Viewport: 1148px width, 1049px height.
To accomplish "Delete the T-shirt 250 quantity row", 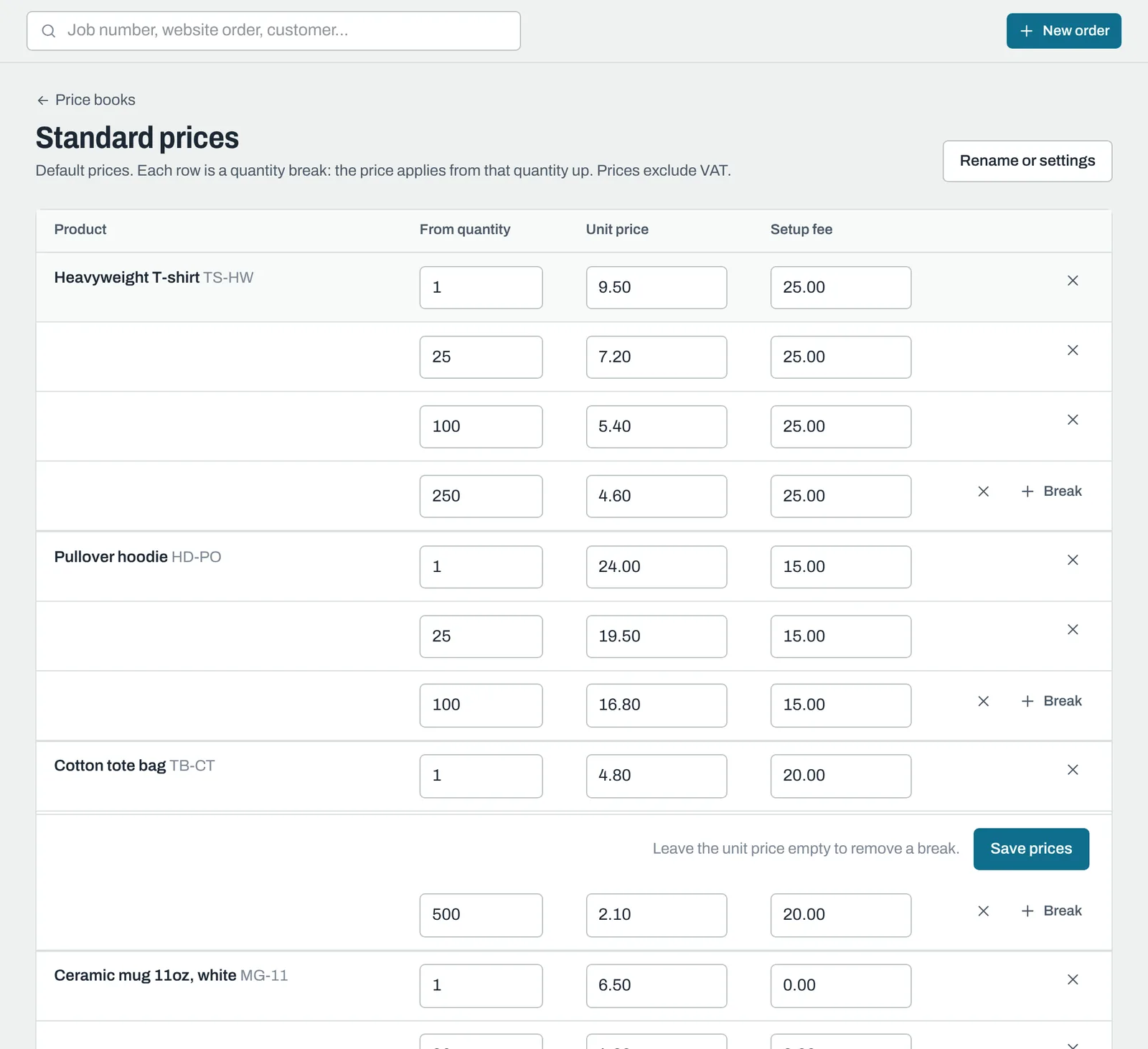I will pyautogui.click(x=984, y=491).
